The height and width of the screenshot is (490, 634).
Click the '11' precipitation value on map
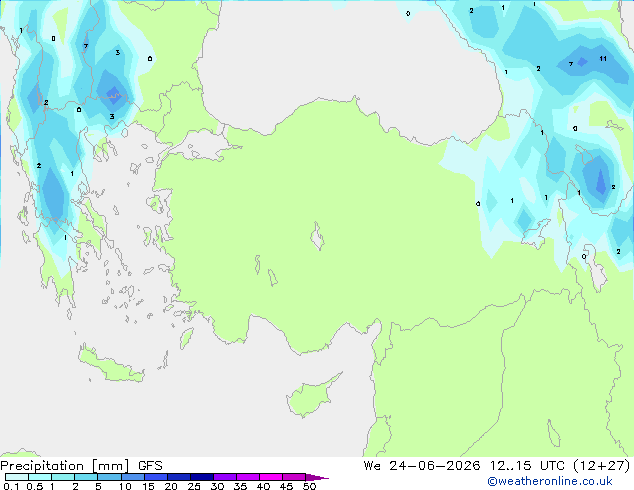click(603, 59)
